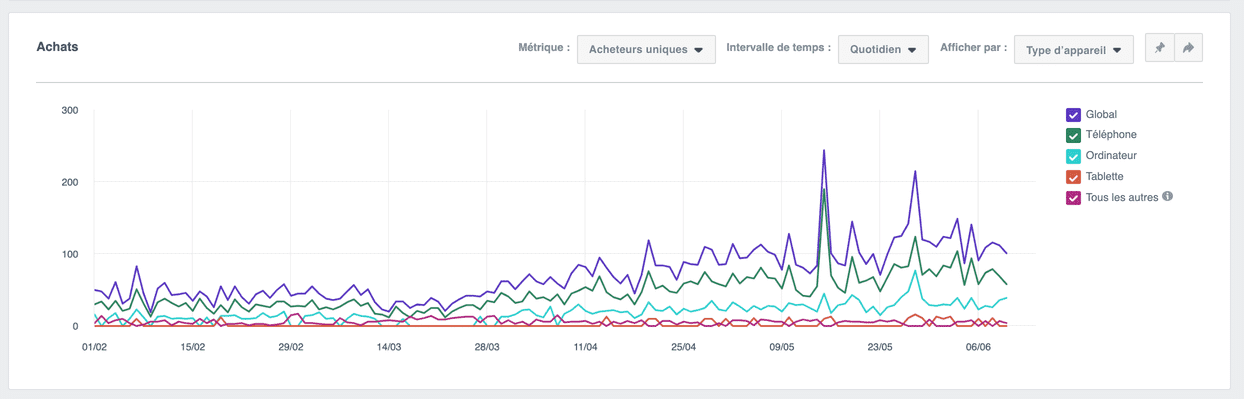1244x399 pixels.
Task: Click the 11/04 date on the x-axis
Action: 586,347
